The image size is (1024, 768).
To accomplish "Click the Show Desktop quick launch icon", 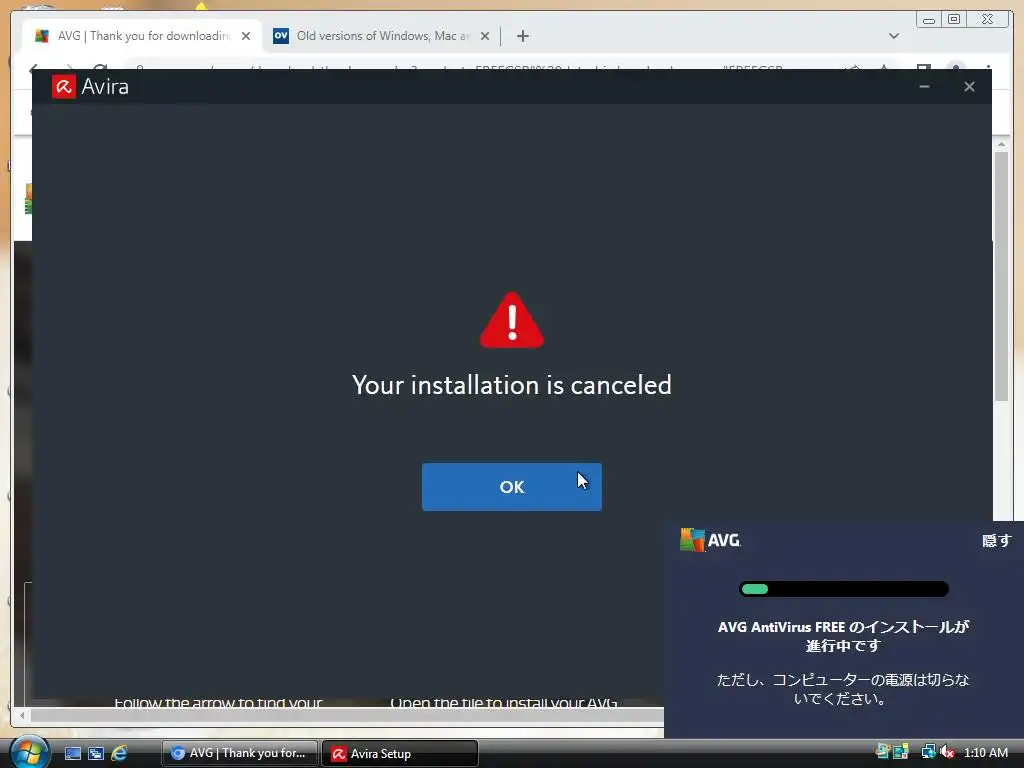I will click(72, 753).
